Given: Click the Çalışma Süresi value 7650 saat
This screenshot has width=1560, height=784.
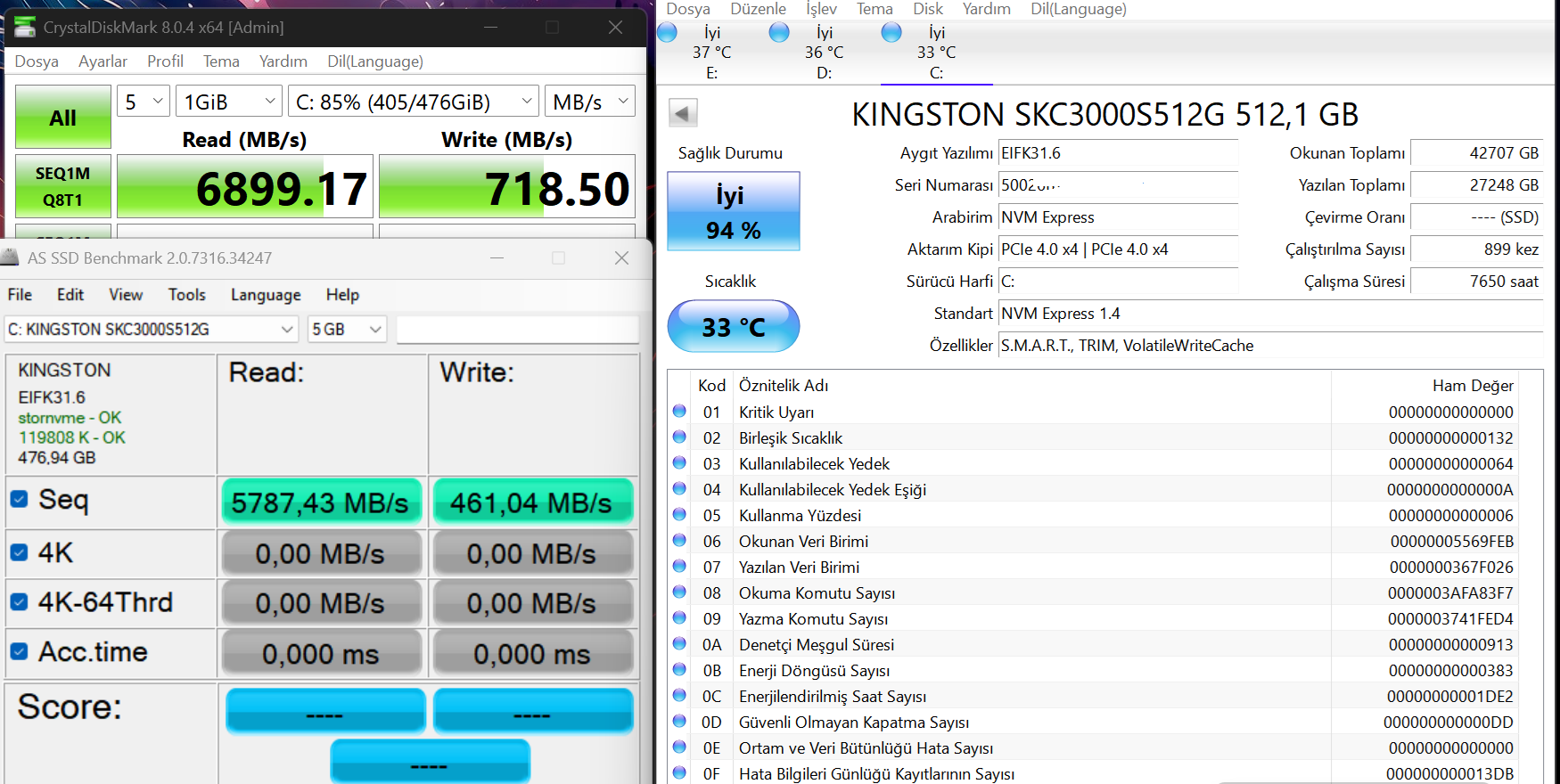Looking at the screenshot, I should pyautogui.click(x=1476, y=282).
